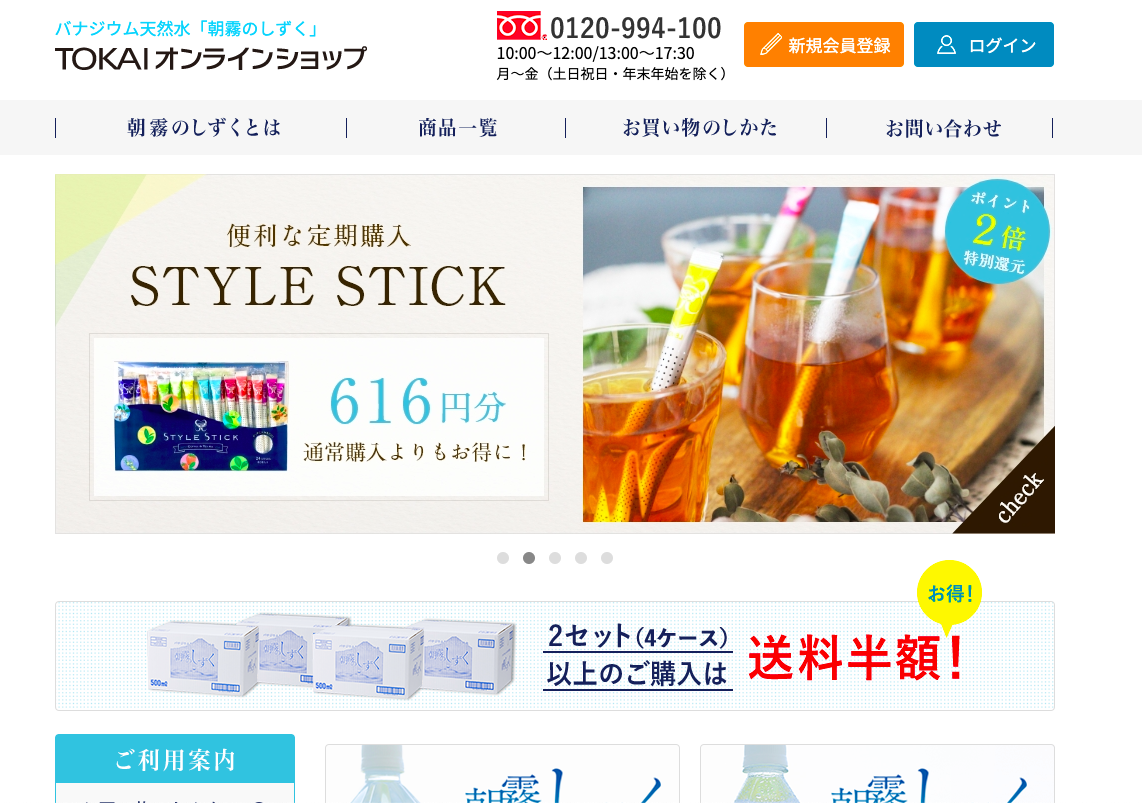
Task: Click the water case boxes image
Action: point(331,656)
